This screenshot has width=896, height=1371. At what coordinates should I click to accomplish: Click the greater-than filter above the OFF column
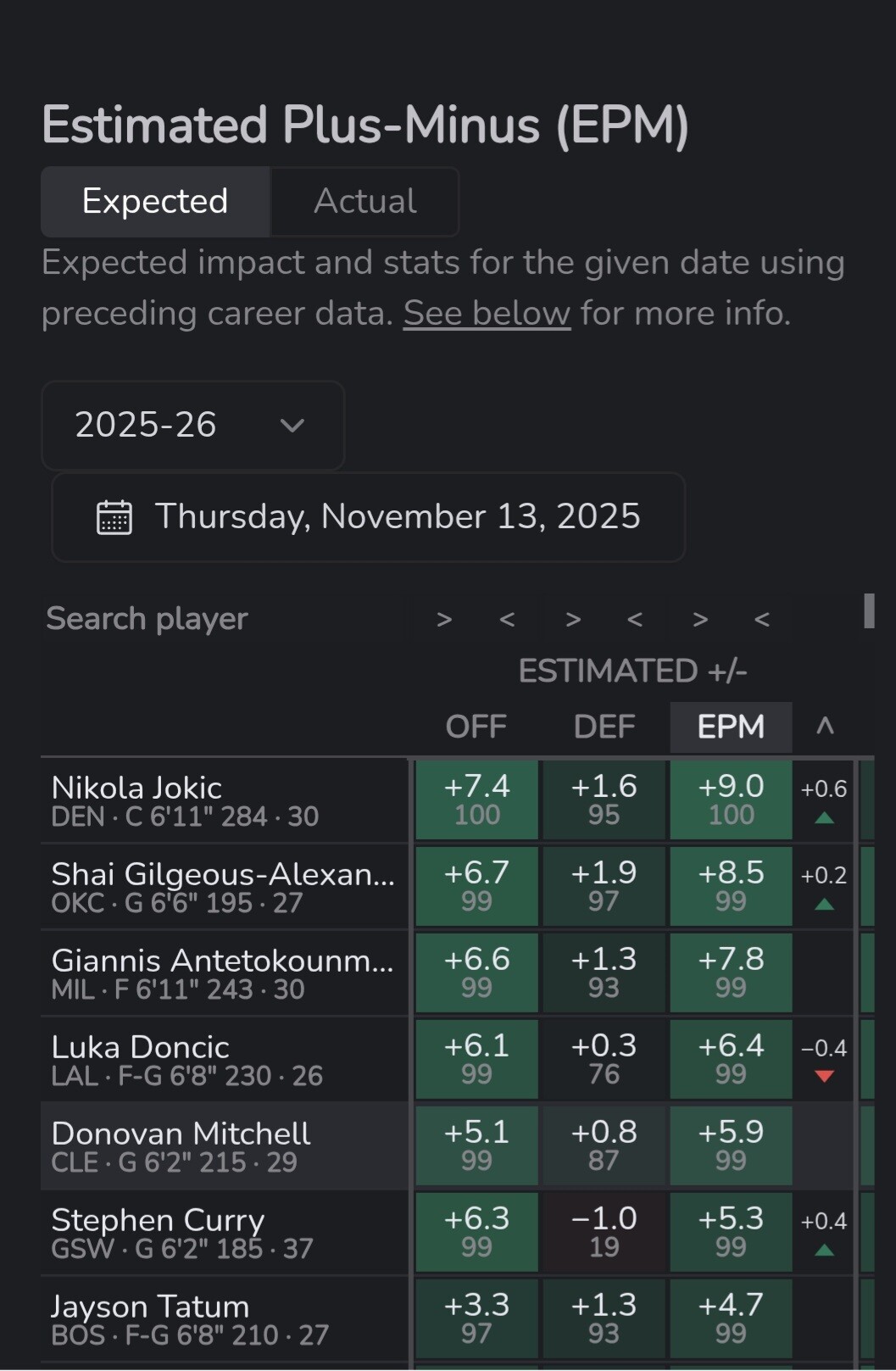[444, 620]
